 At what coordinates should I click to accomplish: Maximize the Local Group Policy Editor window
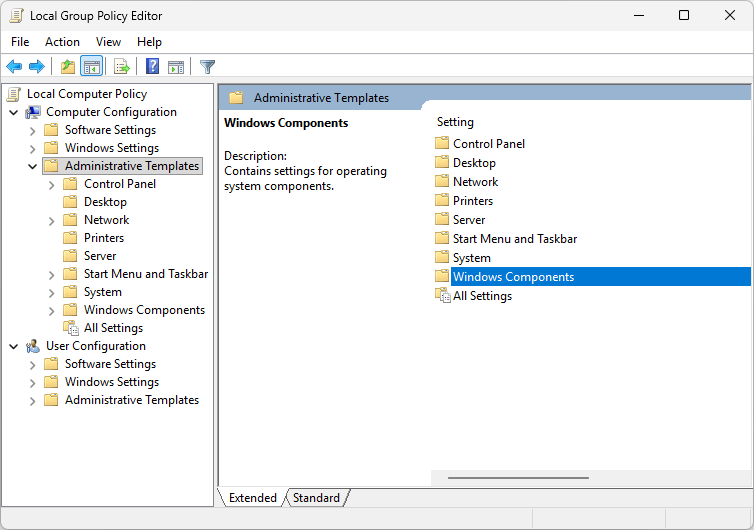pos(684,15)
